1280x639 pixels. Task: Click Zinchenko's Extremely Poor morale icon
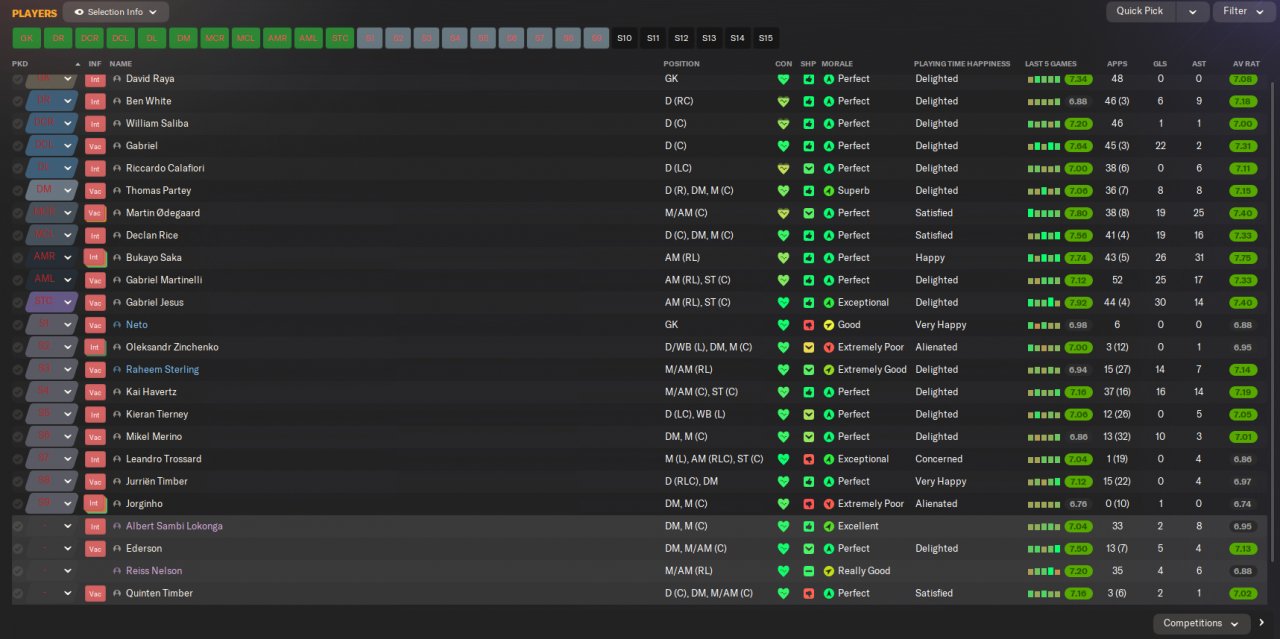coord(829,347)
